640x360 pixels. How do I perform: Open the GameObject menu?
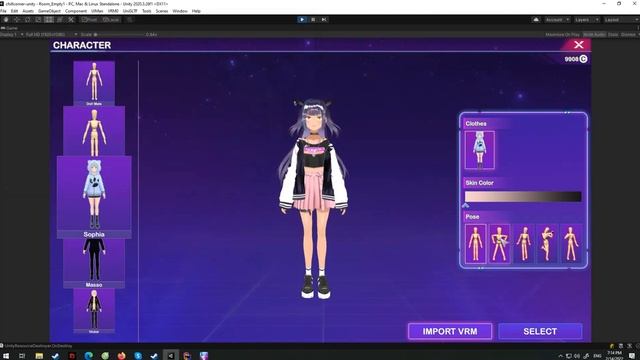(x=49, y=11)
